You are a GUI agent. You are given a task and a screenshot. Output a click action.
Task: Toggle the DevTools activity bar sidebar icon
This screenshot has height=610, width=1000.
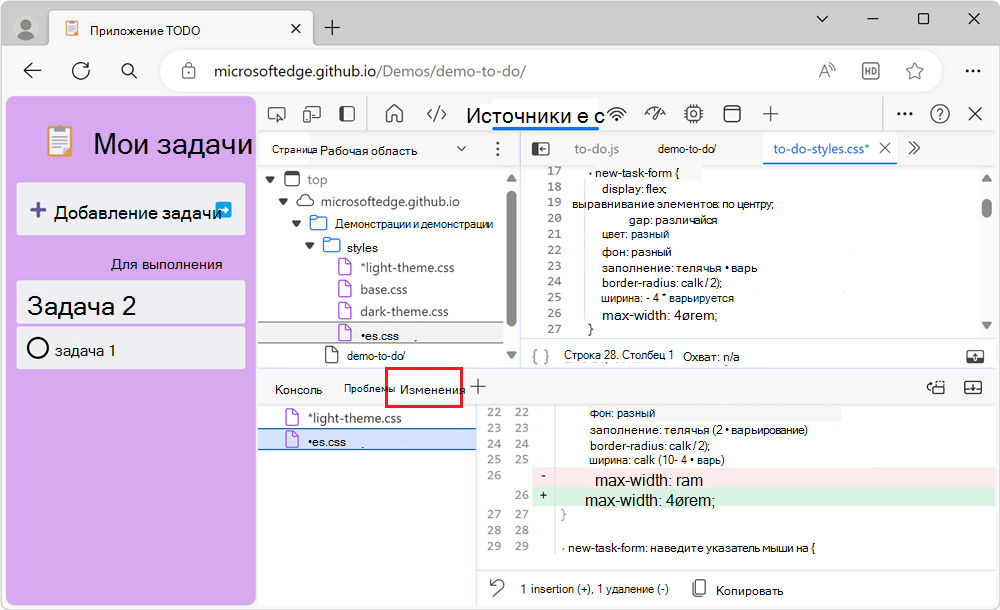click(x=347, y=114)
